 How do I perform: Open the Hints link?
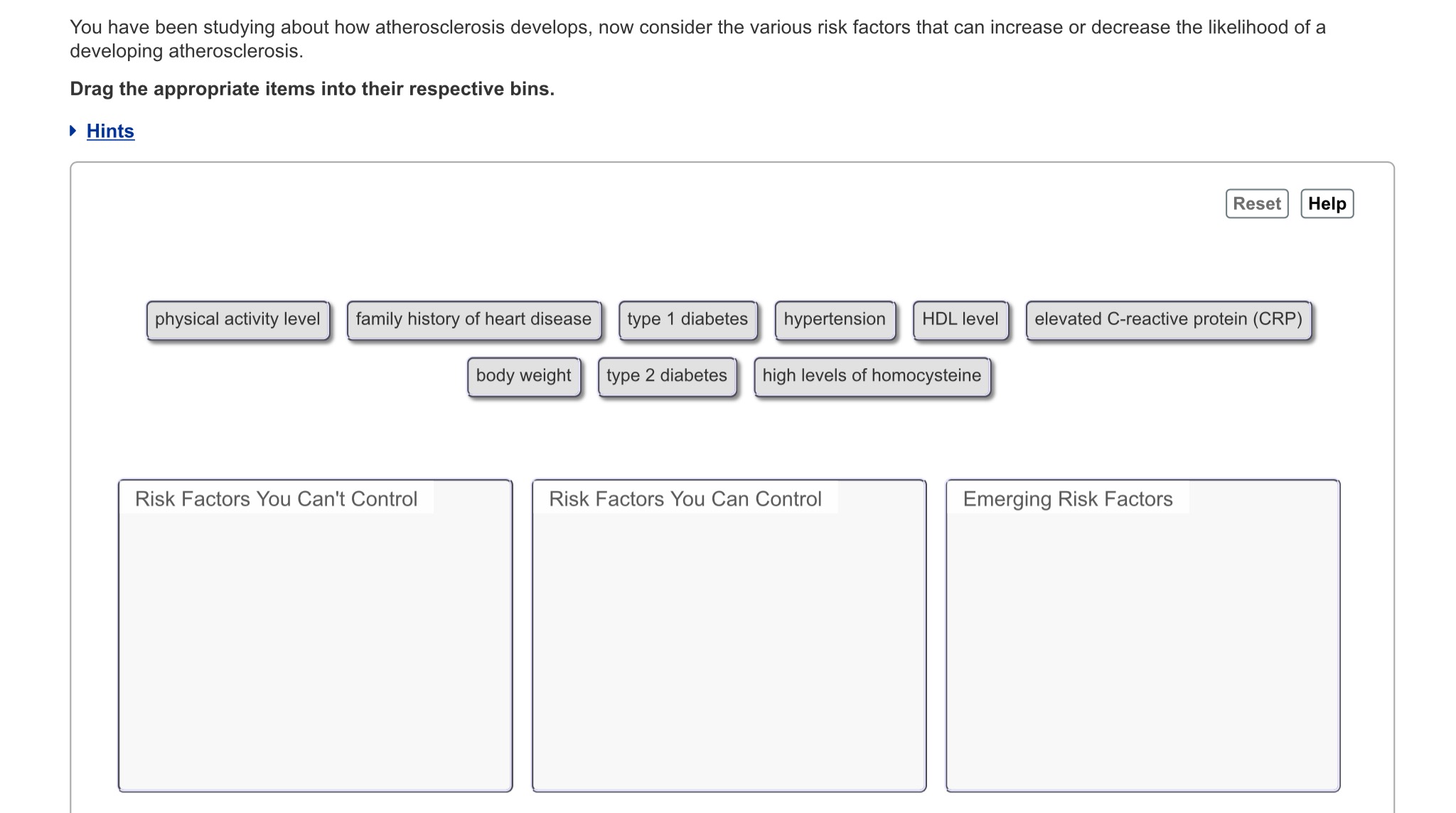110,131
